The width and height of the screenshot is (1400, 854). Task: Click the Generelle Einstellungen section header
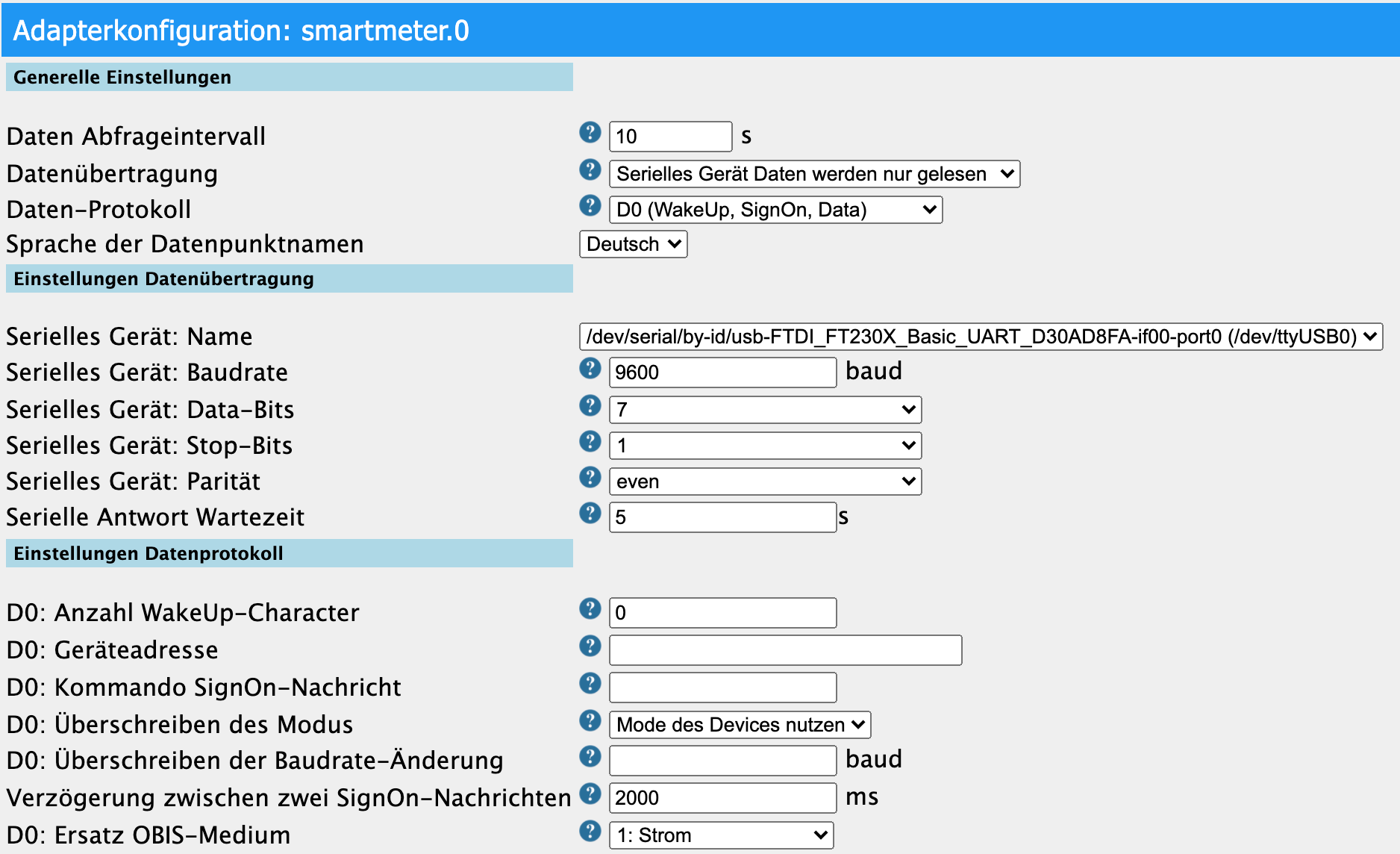pyautogui.click(x=290, y=77)
